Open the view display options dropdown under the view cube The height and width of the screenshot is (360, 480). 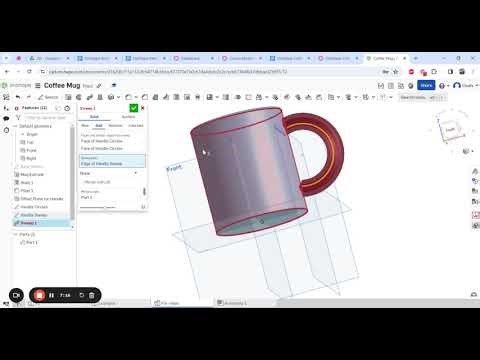click(x=468, y=151)
